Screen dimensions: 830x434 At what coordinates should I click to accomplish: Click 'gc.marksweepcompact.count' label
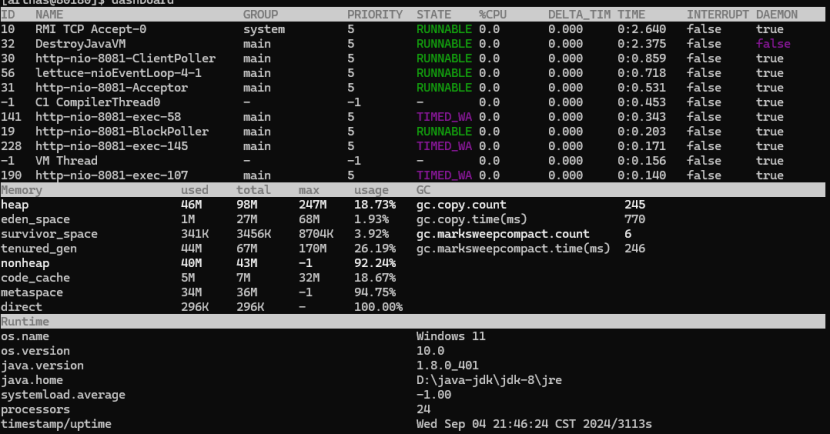(503, 234)
